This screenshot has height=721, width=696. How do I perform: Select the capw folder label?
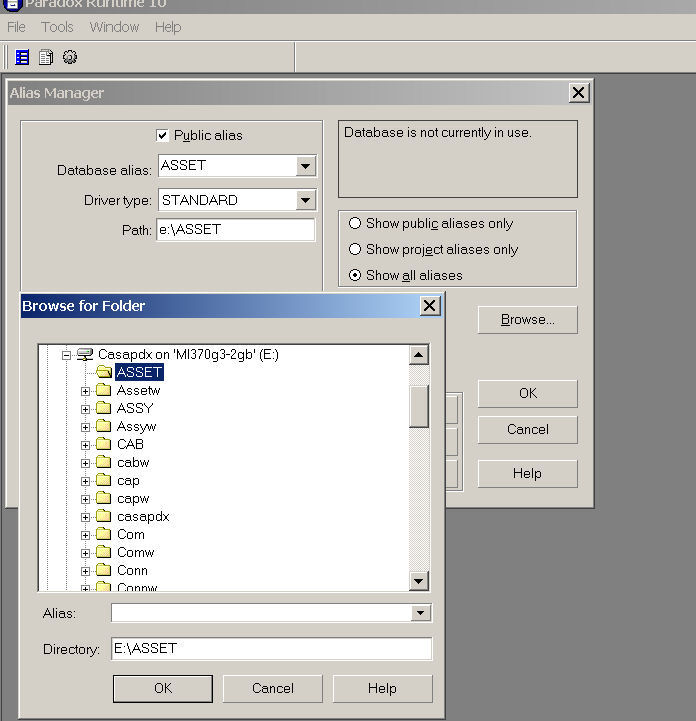point(133,498)
